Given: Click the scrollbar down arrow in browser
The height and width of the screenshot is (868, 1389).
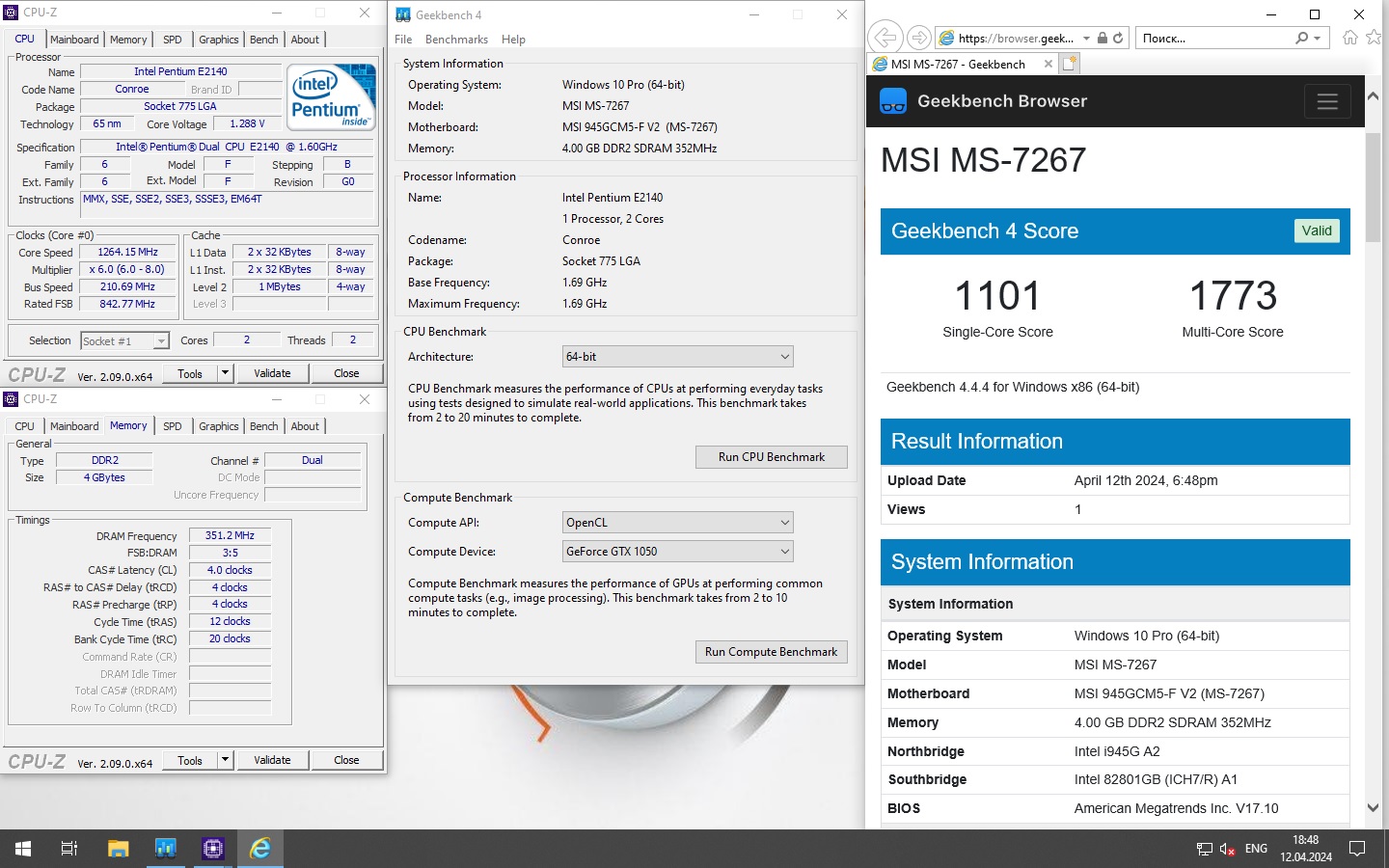Looking at the screenshot, I should [1373, 808].
